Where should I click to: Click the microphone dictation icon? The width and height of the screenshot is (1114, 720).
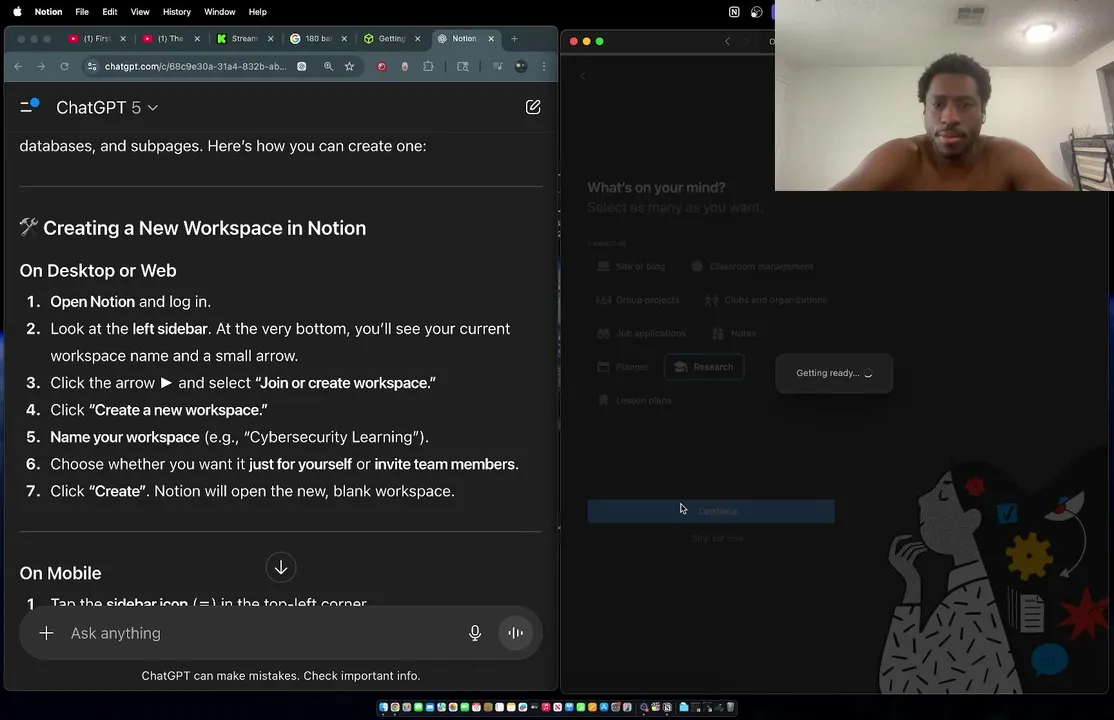pos(475,633)
